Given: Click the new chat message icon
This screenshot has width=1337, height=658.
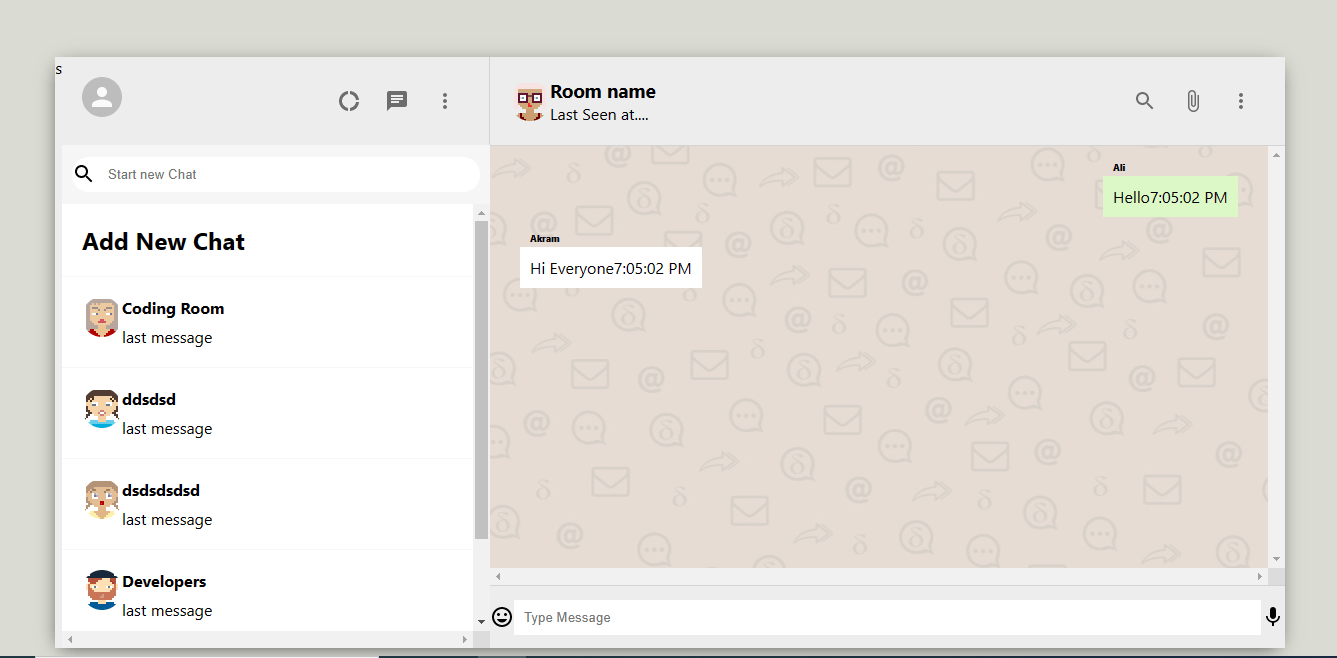Looking at the screenshot, I should pos(397,101).
